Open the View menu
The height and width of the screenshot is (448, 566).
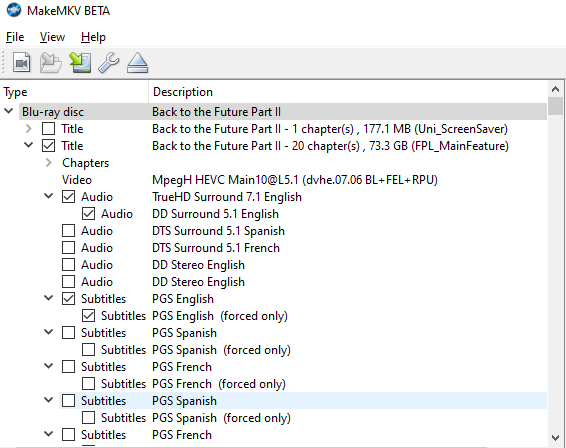coord(52,37)
